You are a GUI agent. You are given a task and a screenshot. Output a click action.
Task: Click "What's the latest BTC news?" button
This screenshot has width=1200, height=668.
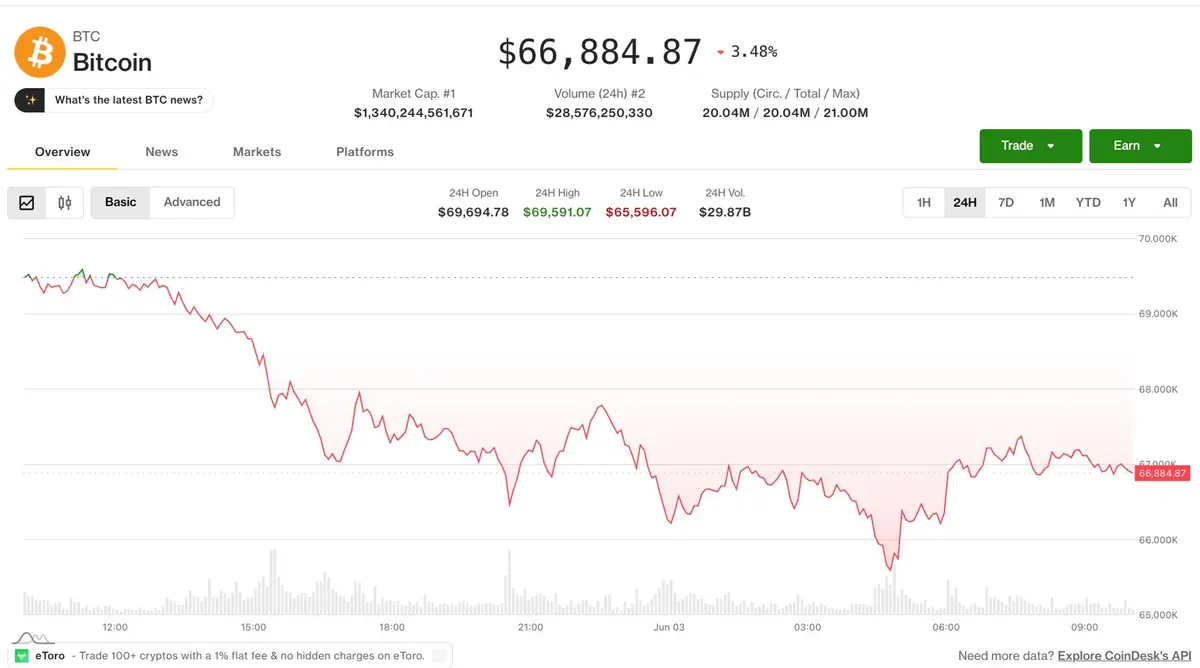pos(114,100)
